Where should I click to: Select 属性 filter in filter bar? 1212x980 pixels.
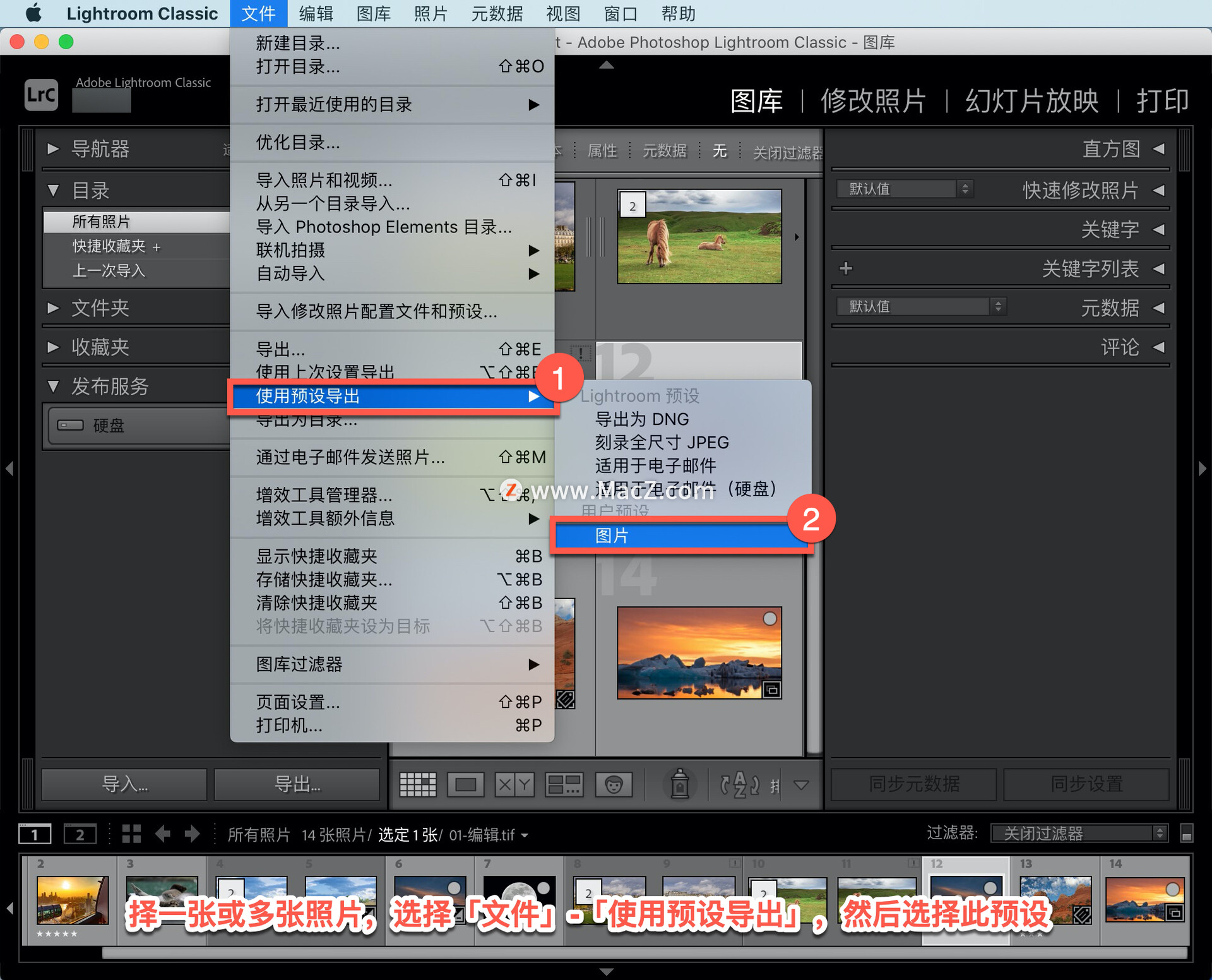[x=602, y=151]
